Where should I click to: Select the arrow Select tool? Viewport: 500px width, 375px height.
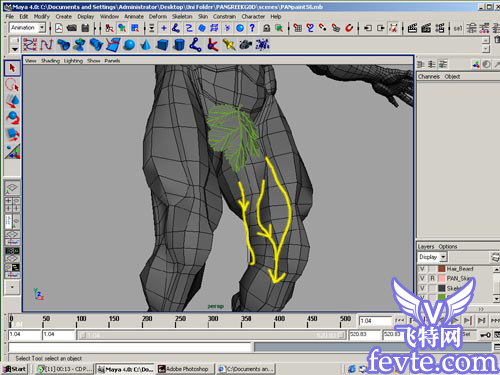point(12,68)
